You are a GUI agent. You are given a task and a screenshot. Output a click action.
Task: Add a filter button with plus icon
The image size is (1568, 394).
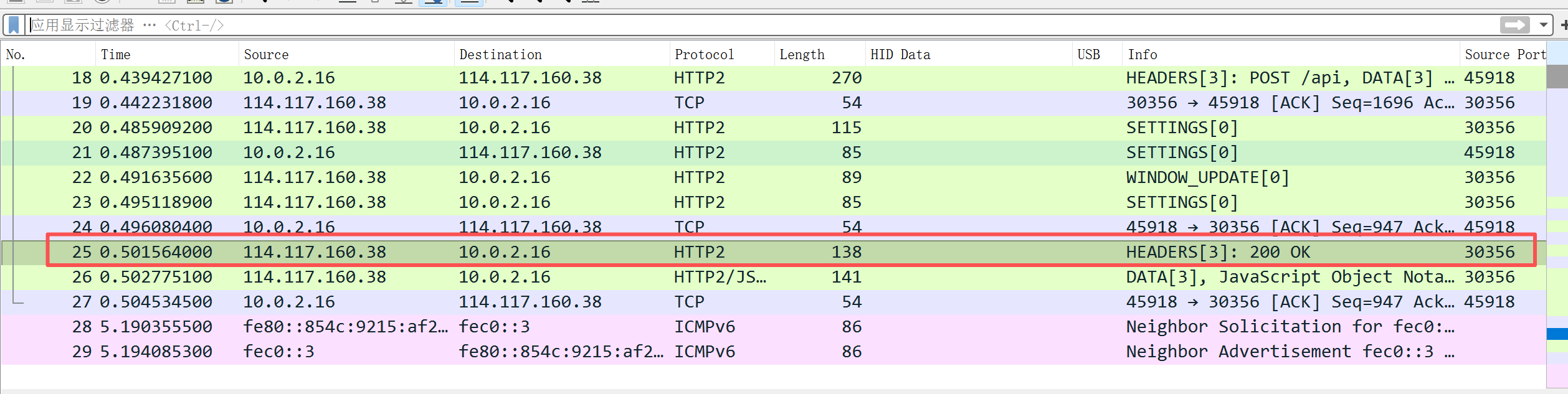coord(1564,25)
